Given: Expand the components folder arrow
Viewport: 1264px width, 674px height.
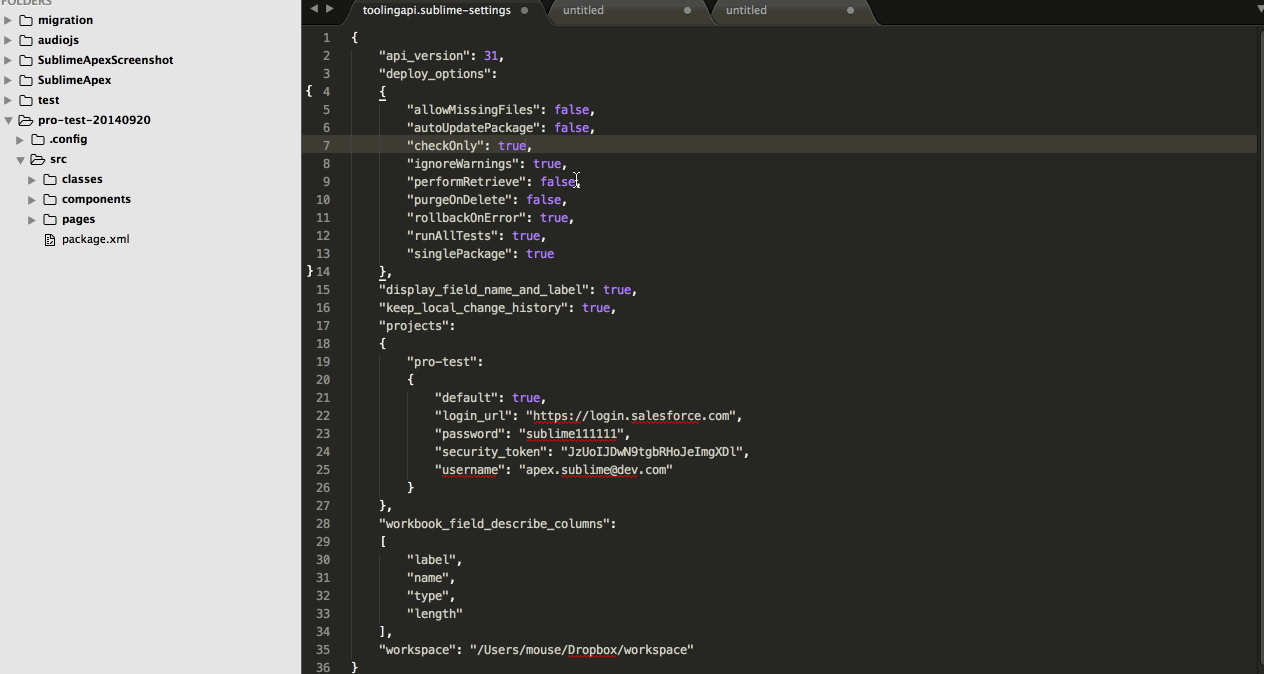Looking at the screenshot, I should tap(33, 199).
